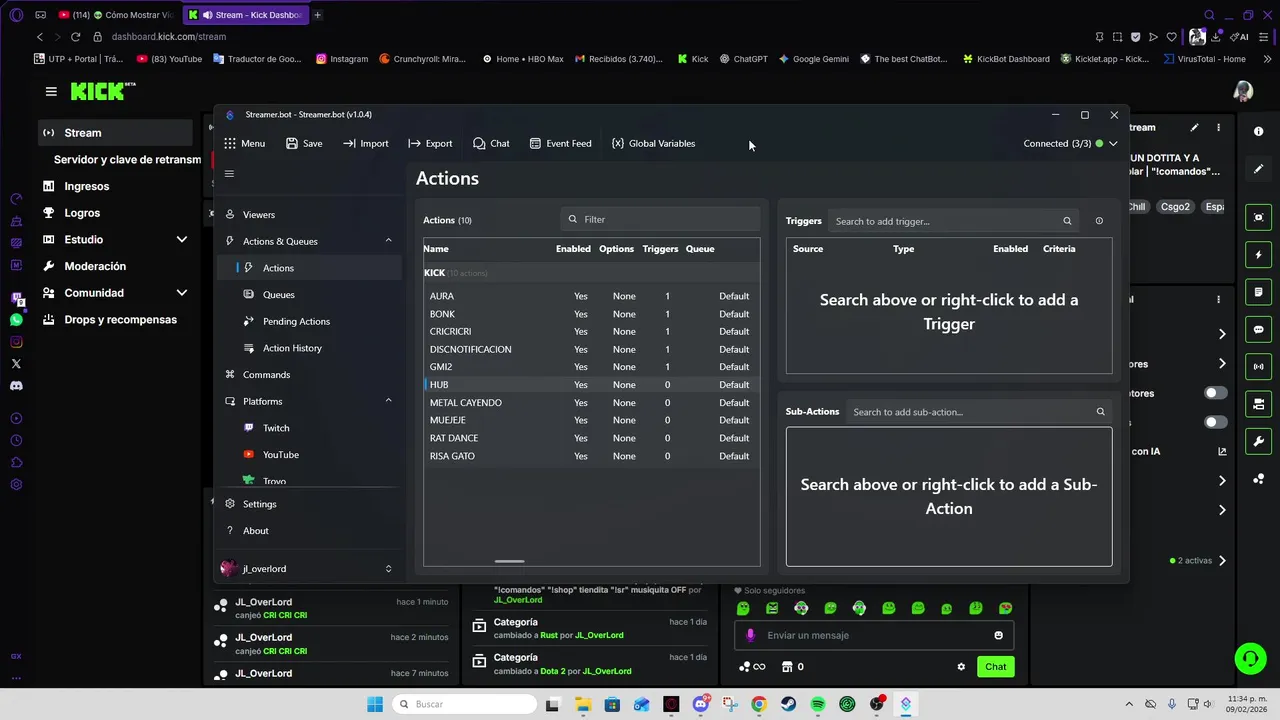The height and width of the screenshot is (720, 1280).
Task: Open the Chat window in Streamer.bot
Action: coord(491,143)
